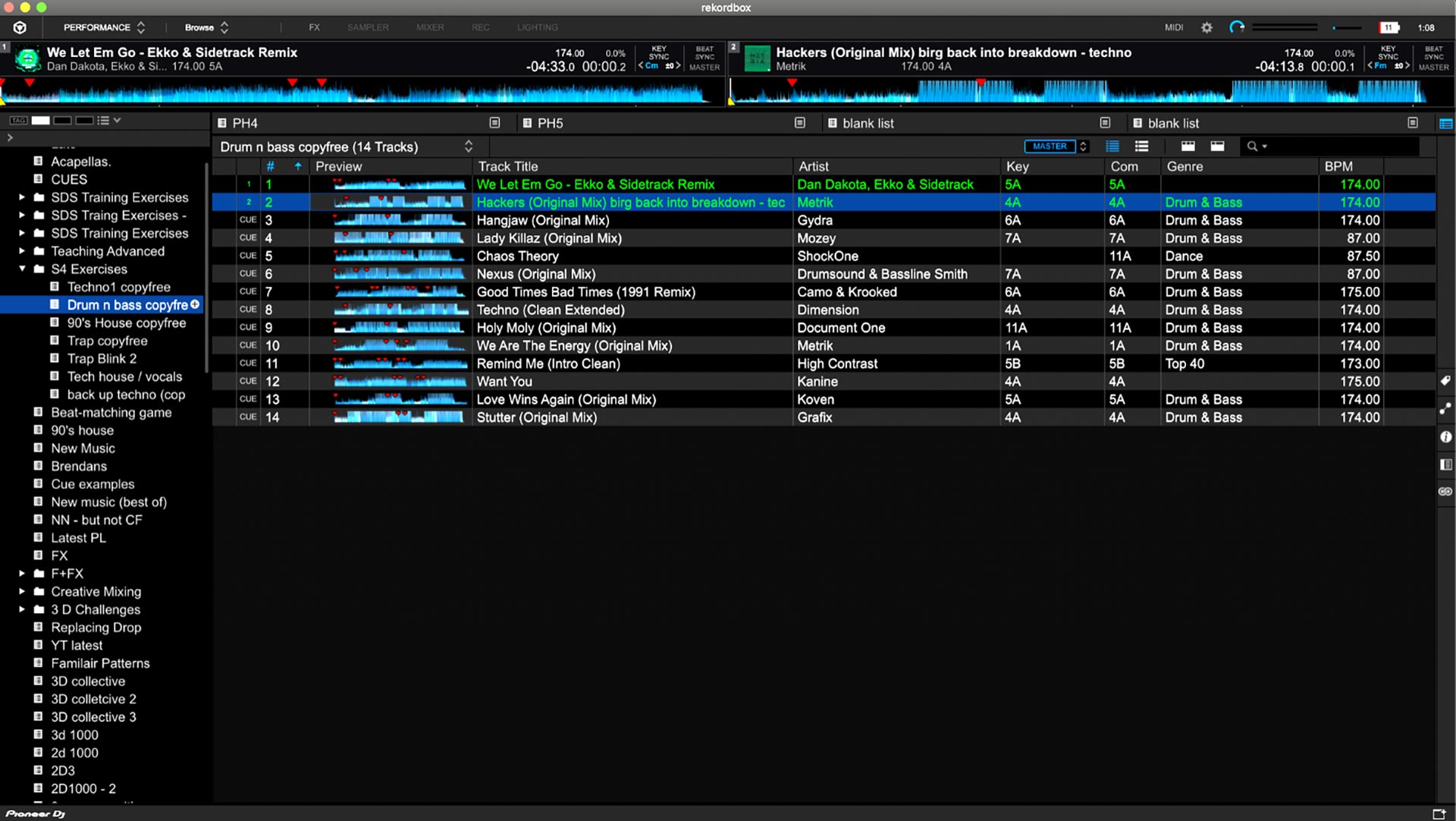
Task: Show the track Info panel icon
Action: (1445, 437)
